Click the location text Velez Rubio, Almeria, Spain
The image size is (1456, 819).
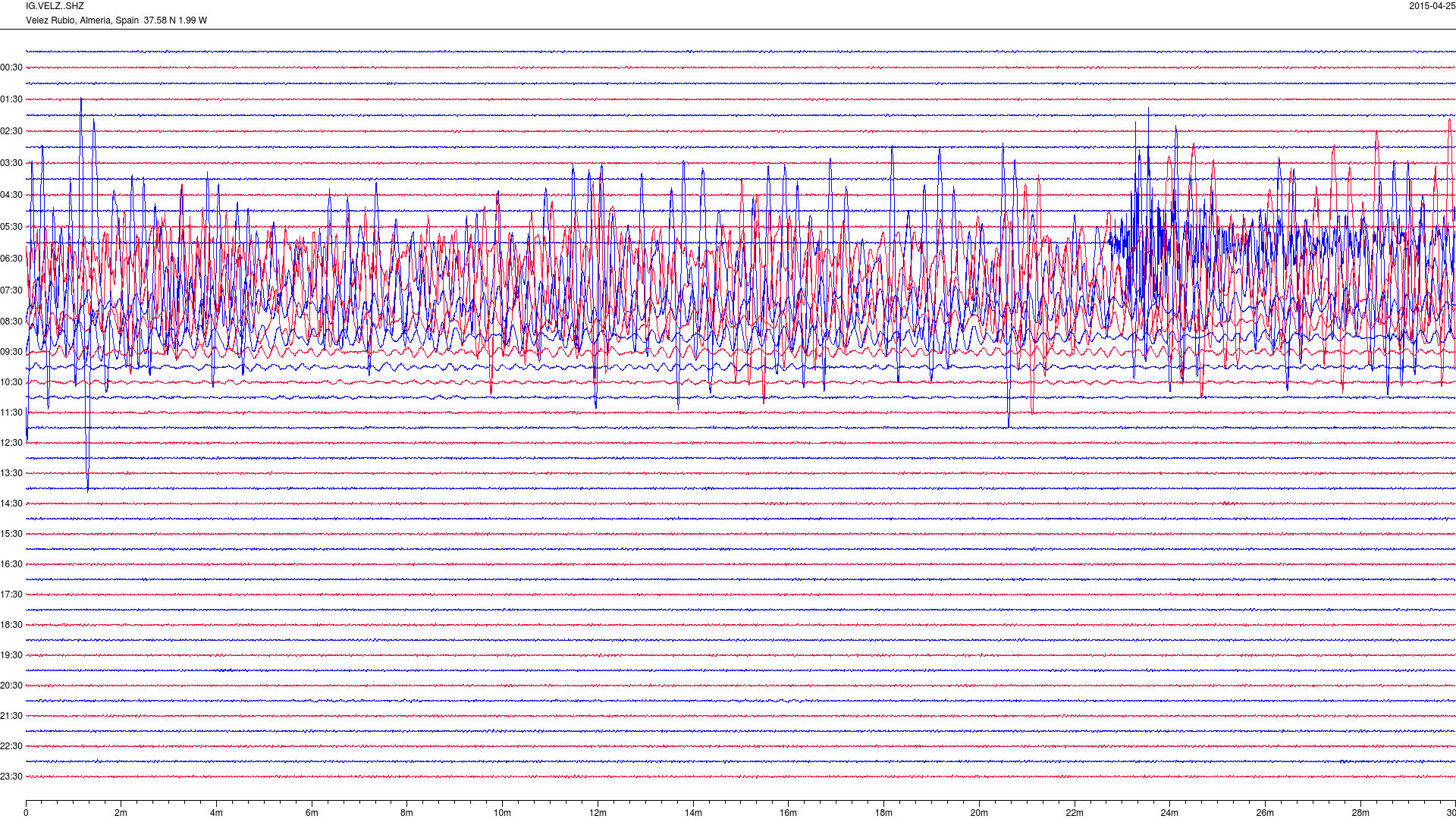tap(82, 20)
